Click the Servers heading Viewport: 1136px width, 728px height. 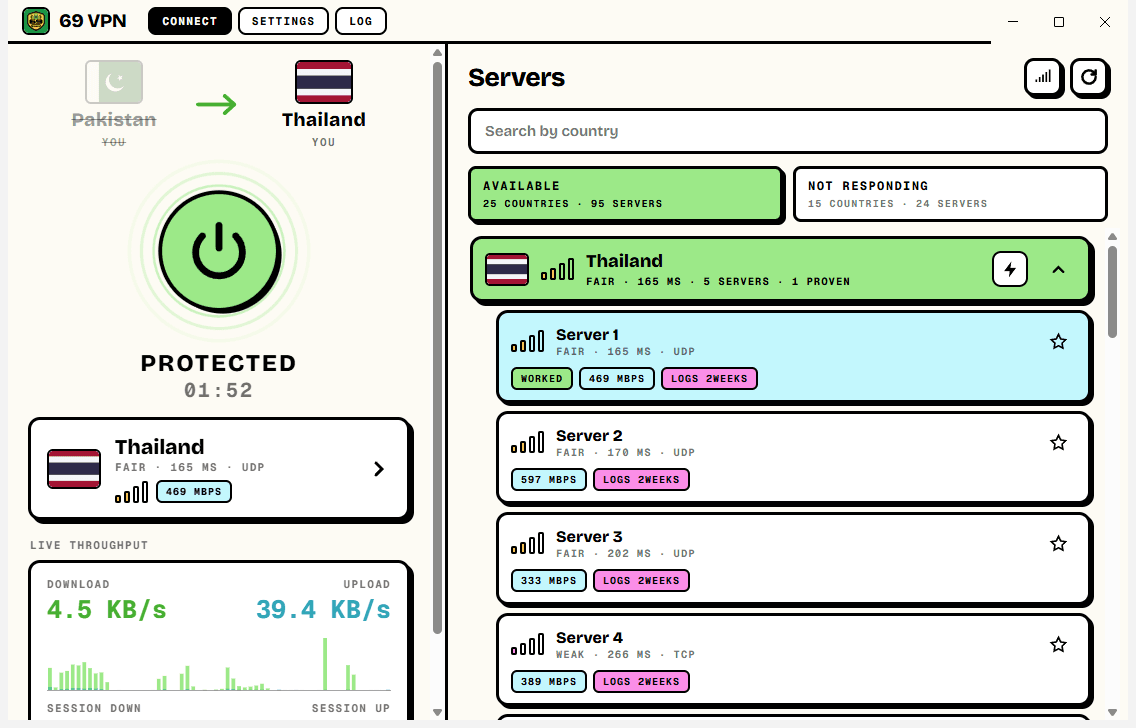[x=517, y=78]
